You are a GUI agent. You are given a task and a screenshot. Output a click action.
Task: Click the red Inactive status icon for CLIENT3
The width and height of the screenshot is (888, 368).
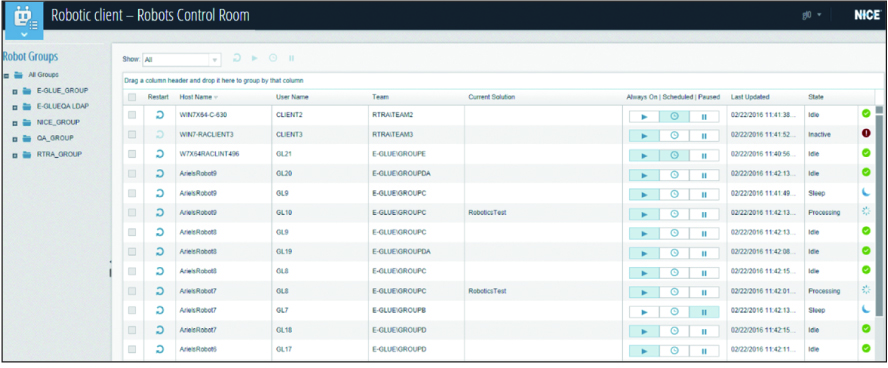tap(866, 133)
